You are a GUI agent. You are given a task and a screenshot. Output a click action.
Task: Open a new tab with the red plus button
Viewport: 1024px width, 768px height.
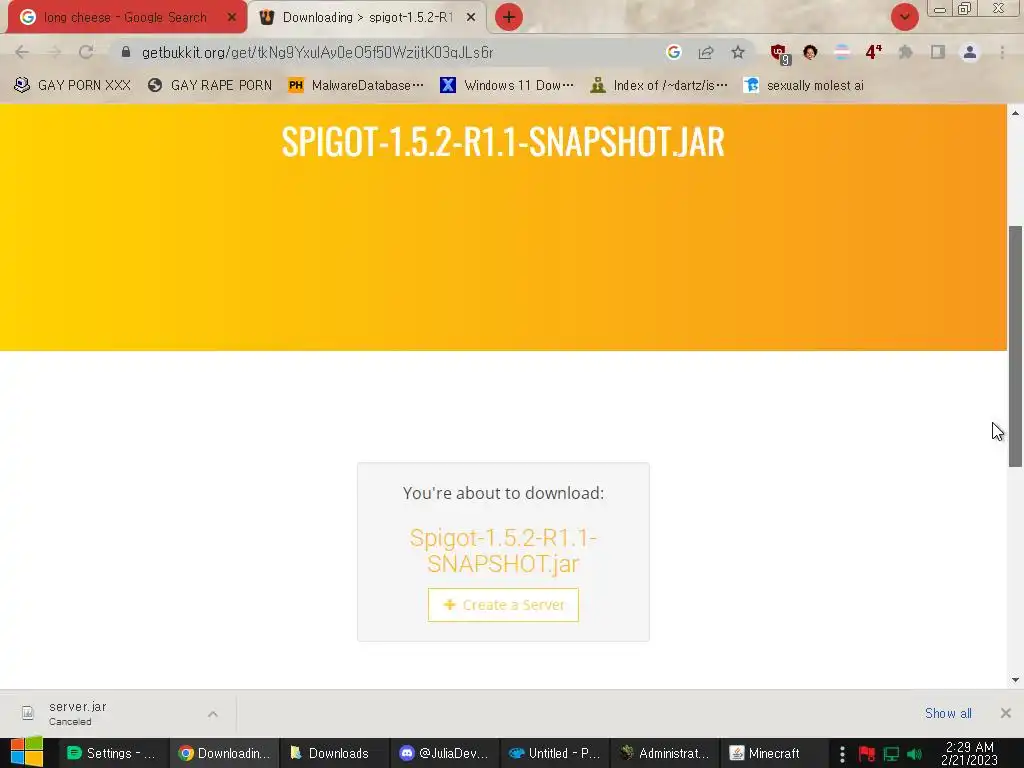(509, 17)
